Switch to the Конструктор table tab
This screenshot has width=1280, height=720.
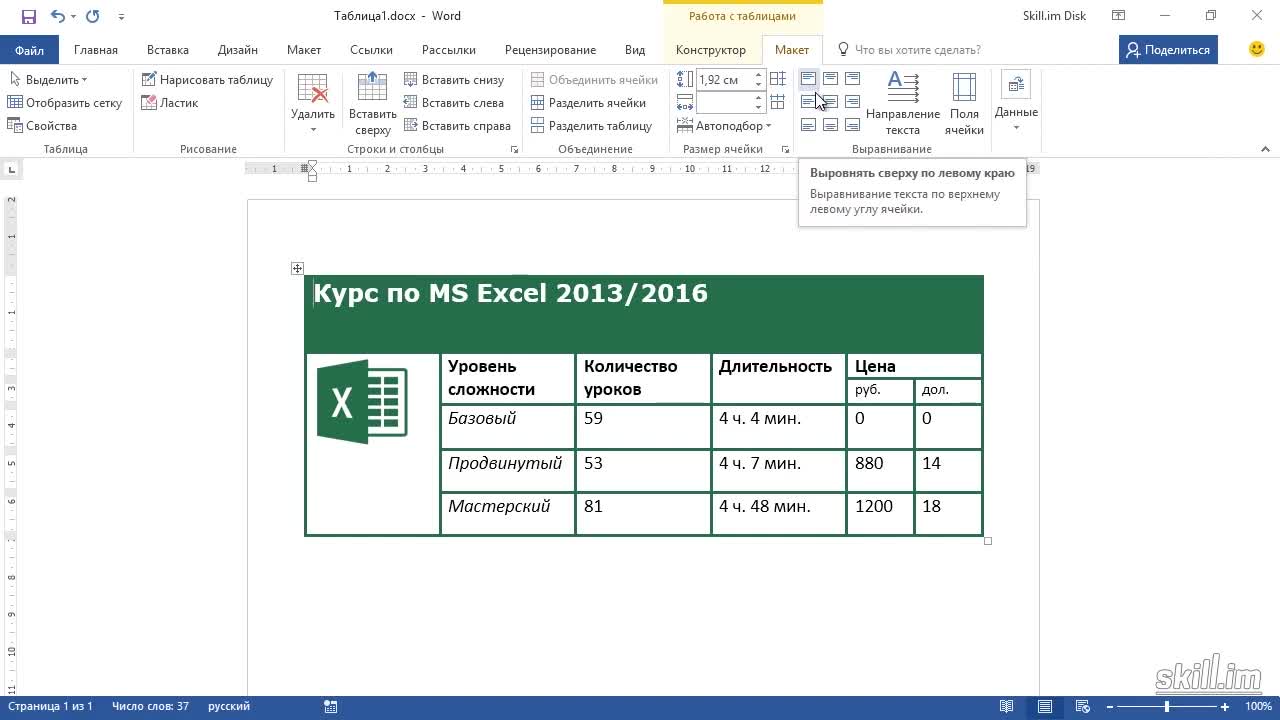pyautogui.click(x=711, y=49)
